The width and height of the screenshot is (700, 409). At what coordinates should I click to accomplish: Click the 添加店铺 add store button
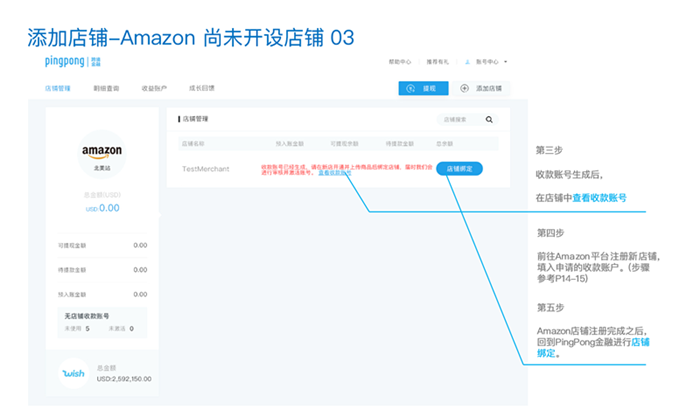pyautogui.click(x=481, y=88)
